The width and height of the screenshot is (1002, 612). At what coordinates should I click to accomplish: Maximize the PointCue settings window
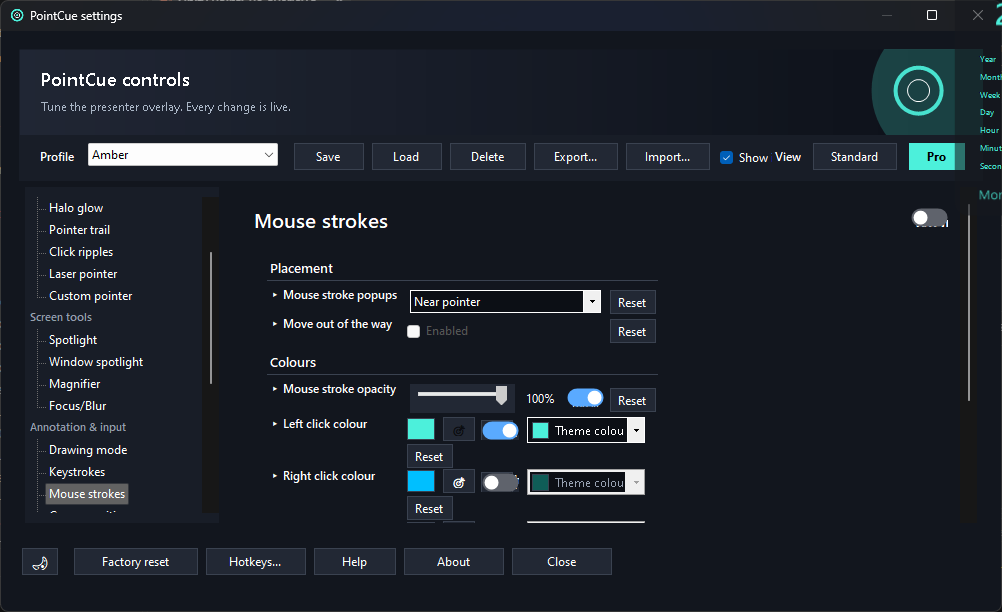(x=932, y=15)
